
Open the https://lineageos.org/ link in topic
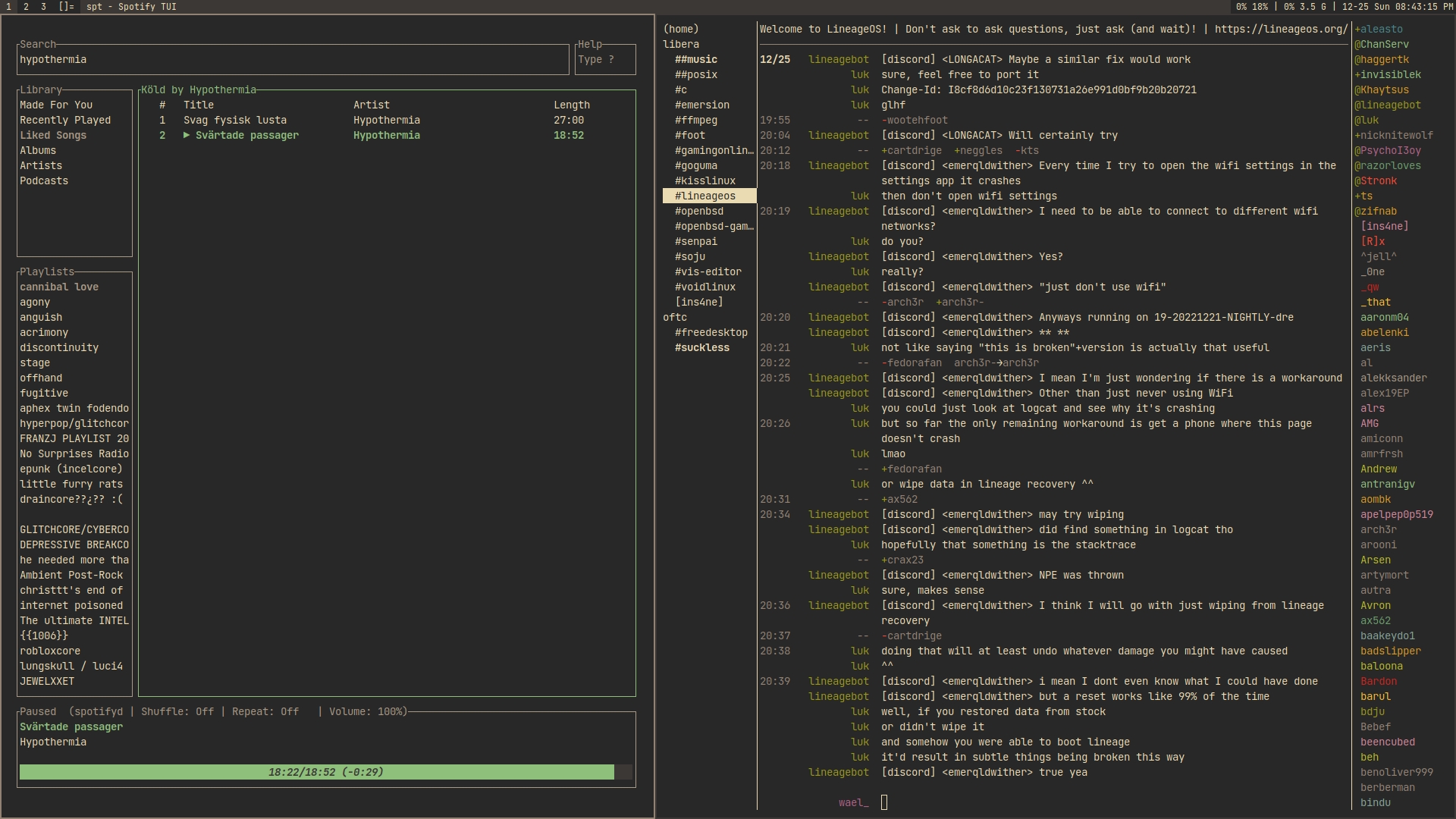tap(1282, 29)
